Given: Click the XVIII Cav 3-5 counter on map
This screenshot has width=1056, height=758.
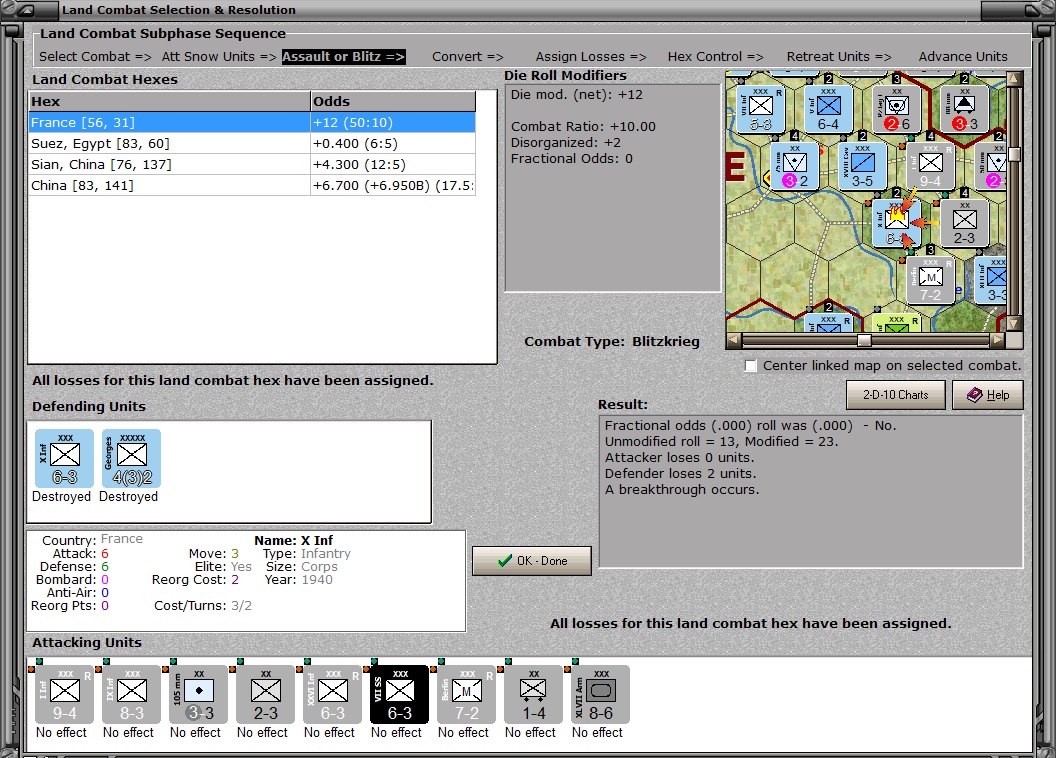Looking at the screenshot, I should 862,166.
